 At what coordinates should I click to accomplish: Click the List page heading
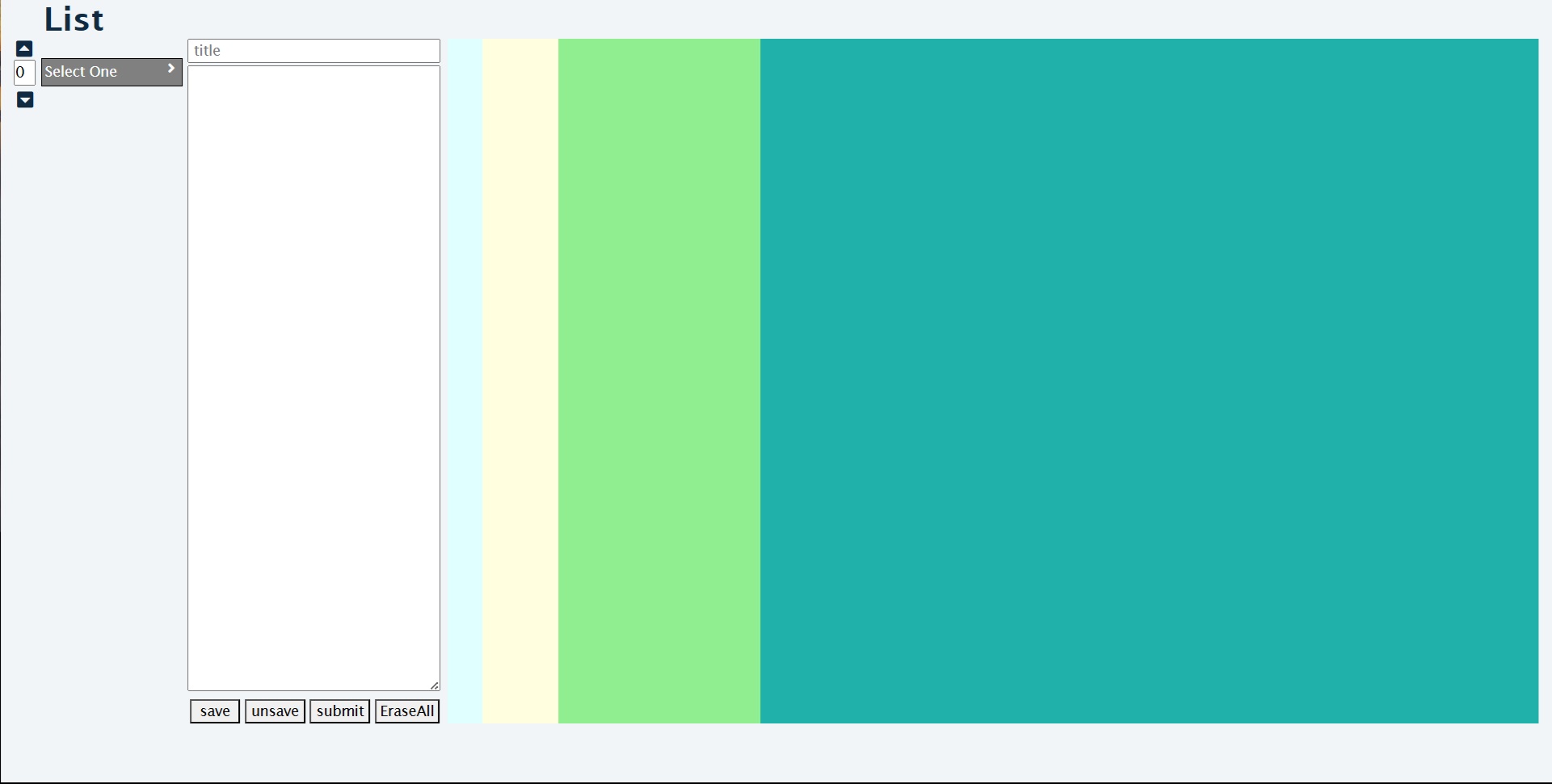coord(74,19)
